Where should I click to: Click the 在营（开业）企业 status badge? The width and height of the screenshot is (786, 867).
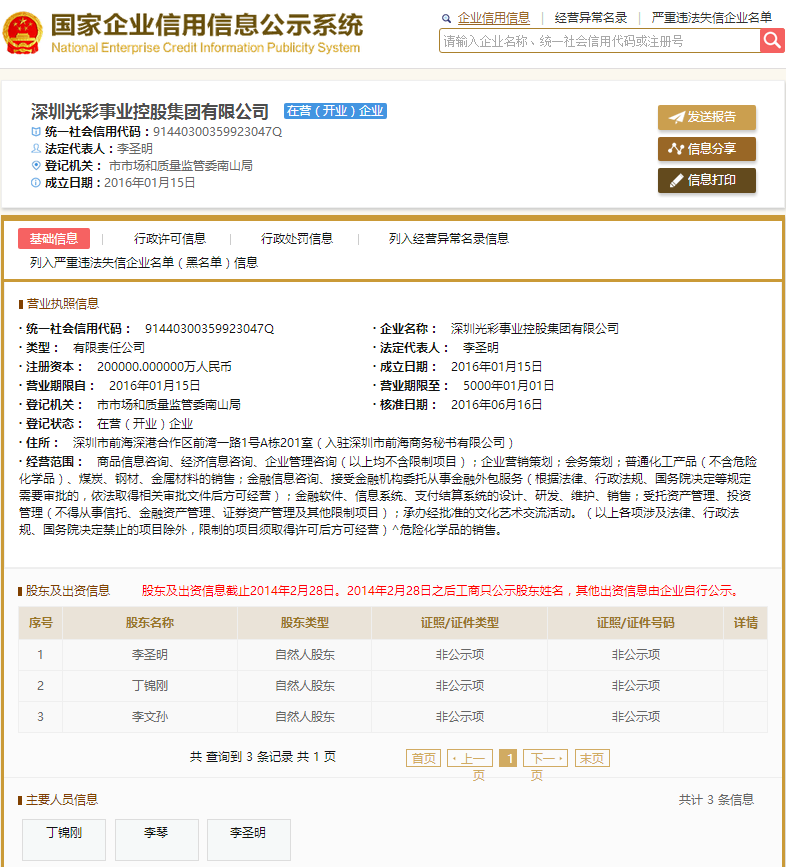(335, 111)
